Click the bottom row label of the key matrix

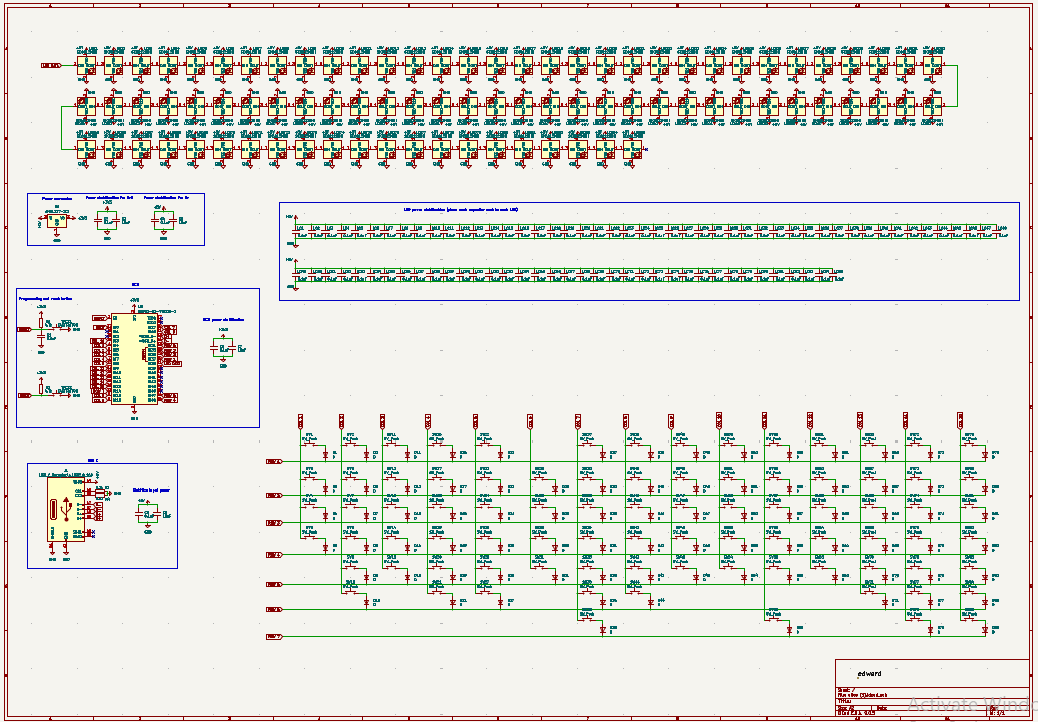point(273,636)
